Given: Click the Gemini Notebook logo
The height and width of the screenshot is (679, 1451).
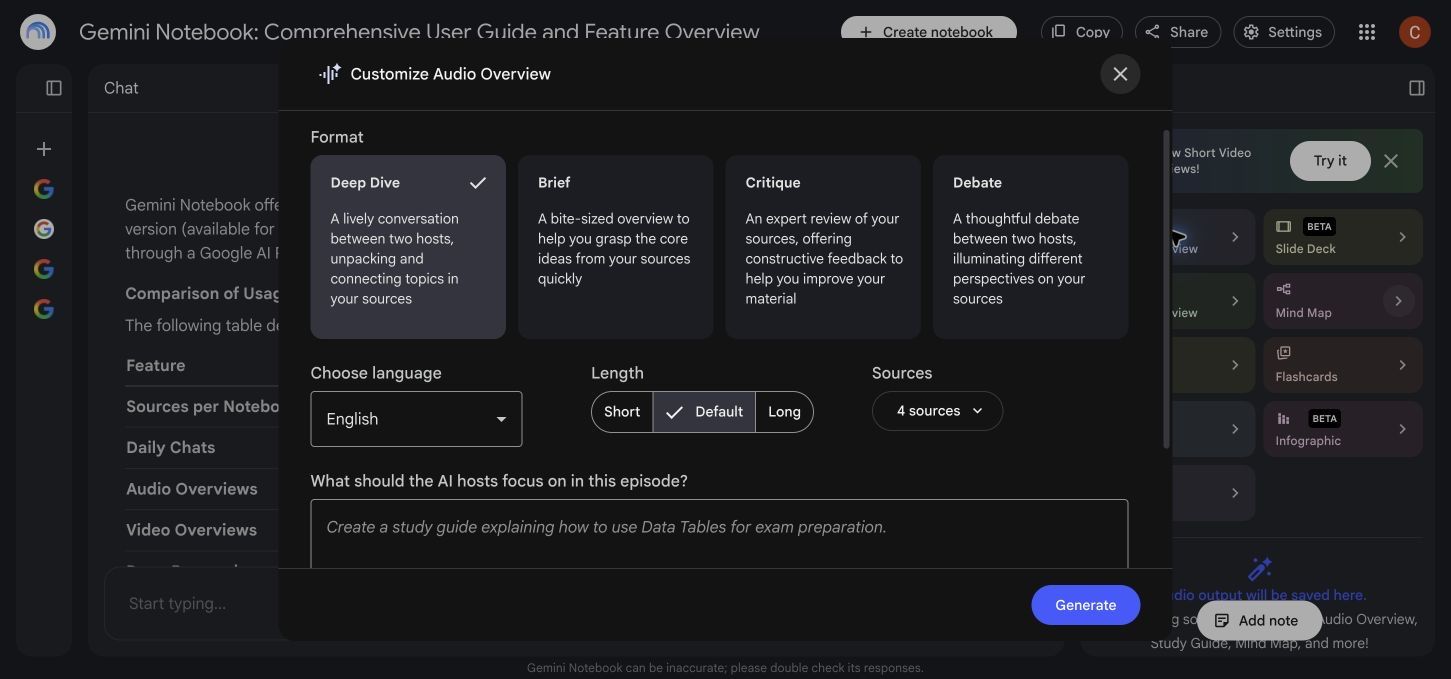Looking at the screenshot, I should coord(38,32).
